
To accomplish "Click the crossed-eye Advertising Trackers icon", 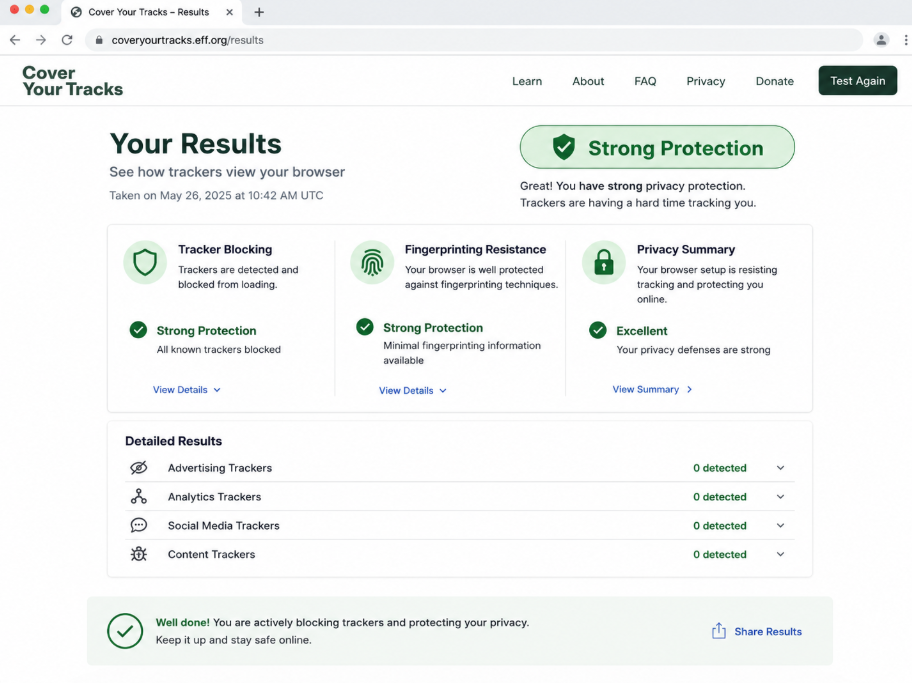I will (138, 468).
